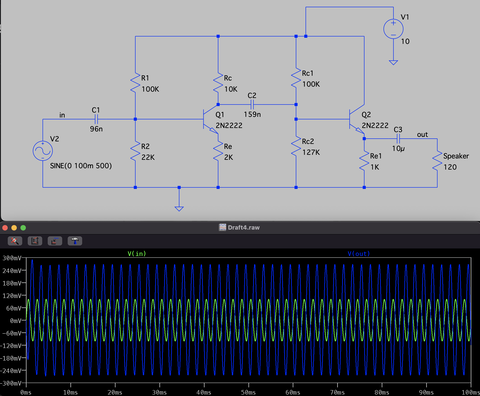Click the Q1 transistor symbol
The image size is (480, 396).
211,119
